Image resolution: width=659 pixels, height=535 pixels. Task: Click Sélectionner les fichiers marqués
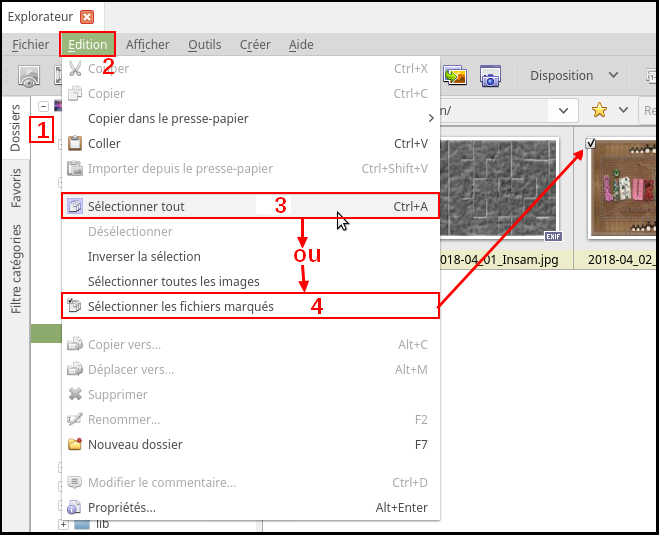pyautogui.click(x=250, y=306)
